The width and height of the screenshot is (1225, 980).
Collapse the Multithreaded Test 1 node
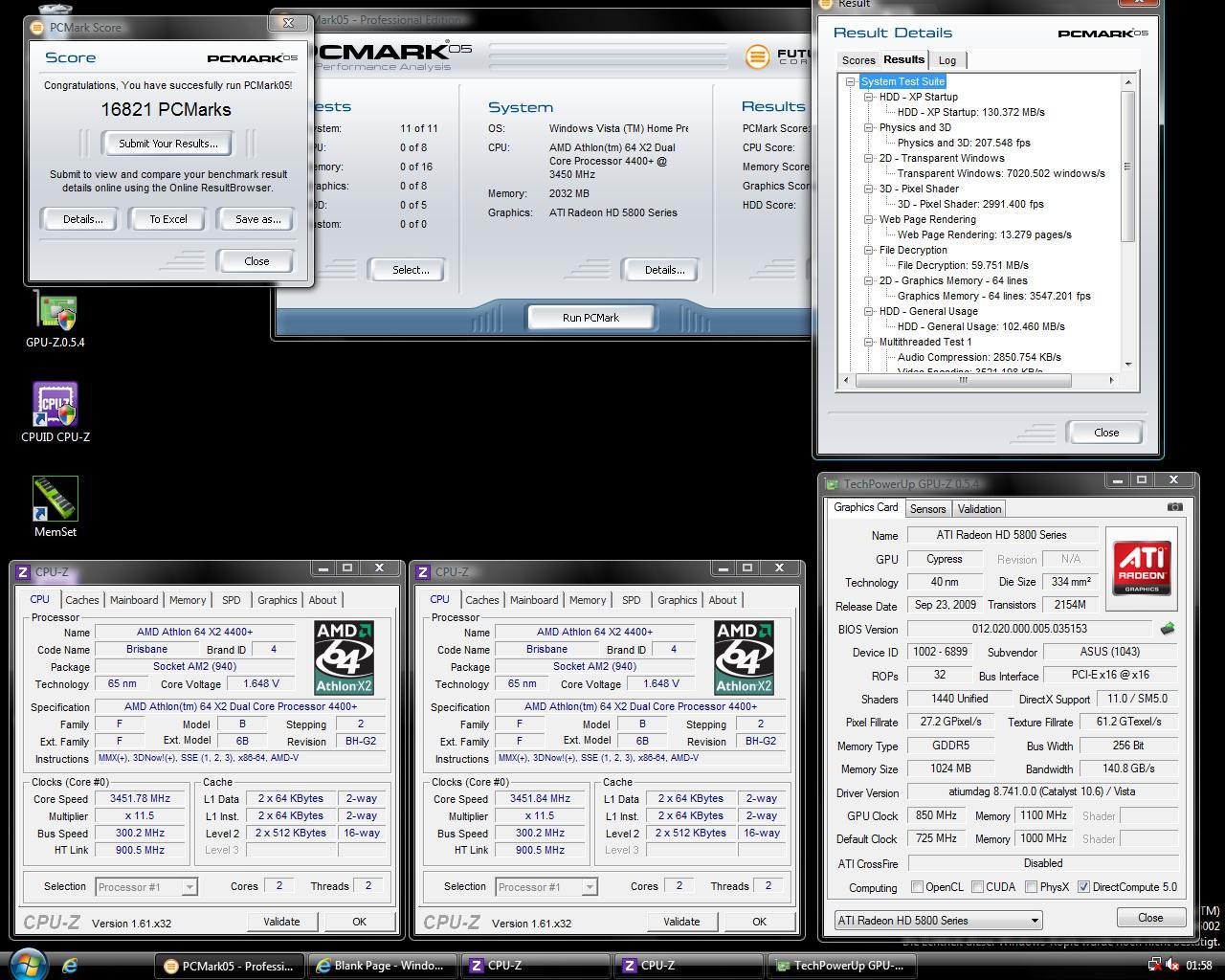point(869,343)
